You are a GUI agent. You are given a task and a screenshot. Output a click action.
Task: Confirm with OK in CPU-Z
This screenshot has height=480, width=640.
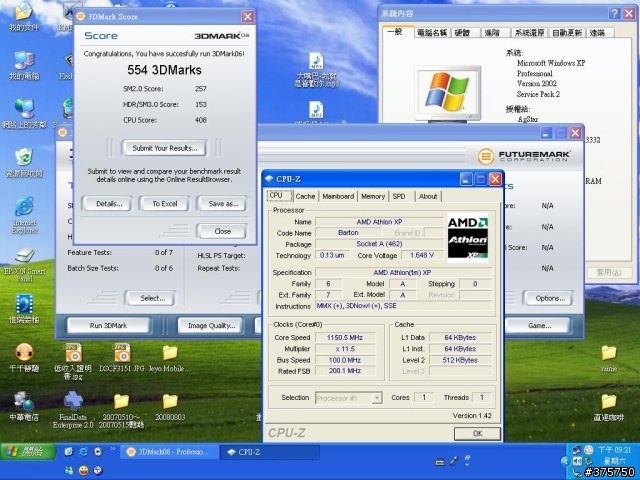pyautogui.click(x=477, y=433)
